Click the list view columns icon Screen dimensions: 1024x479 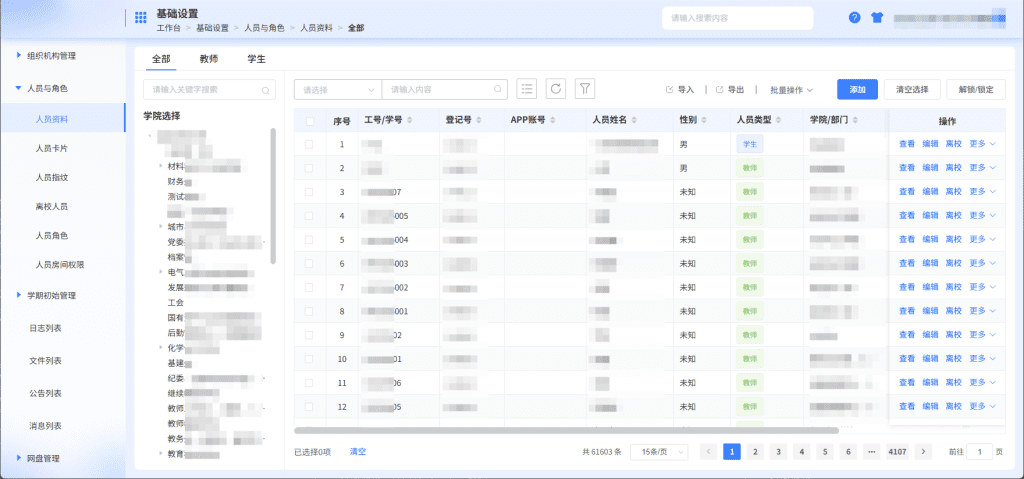tap(526, 89)
